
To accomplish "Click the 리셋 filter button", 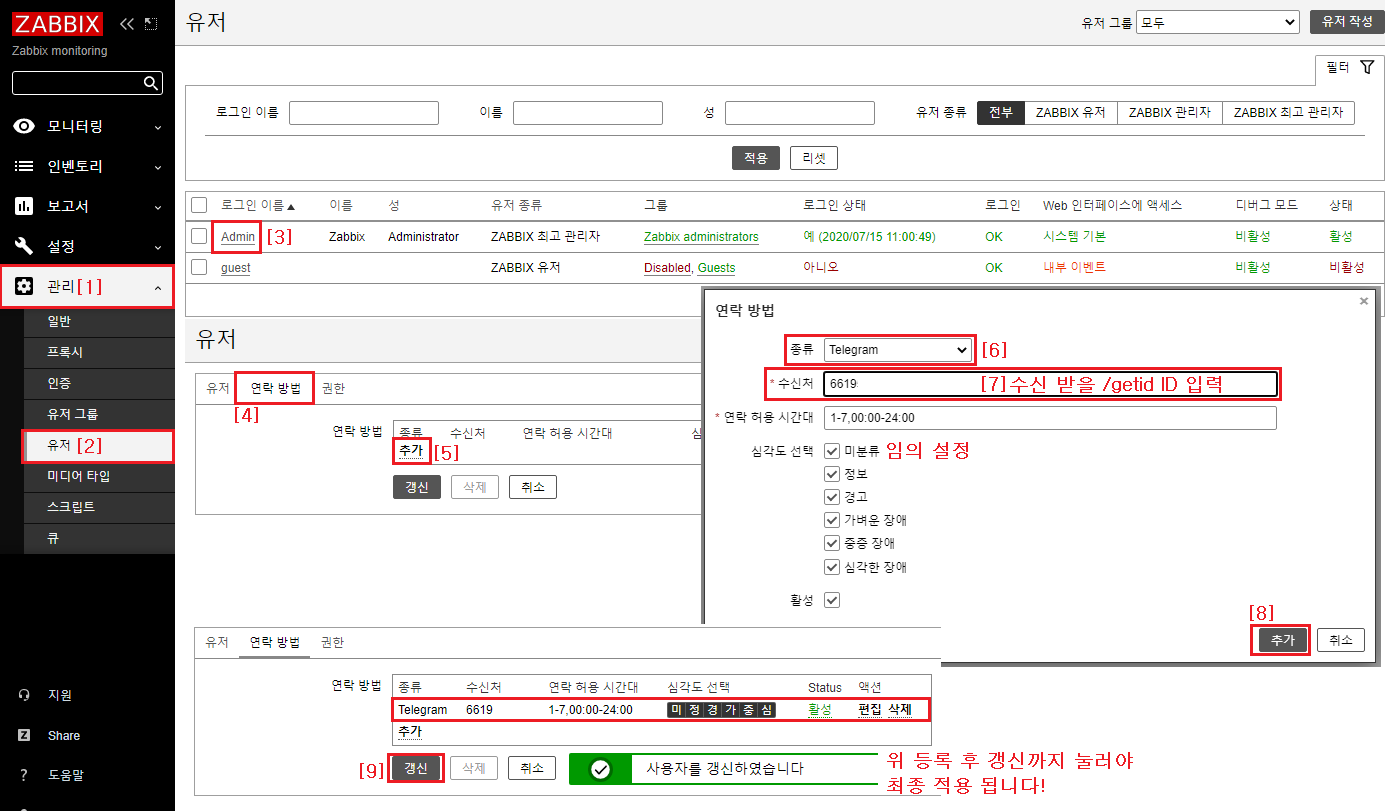I will [x=814, y=158].
